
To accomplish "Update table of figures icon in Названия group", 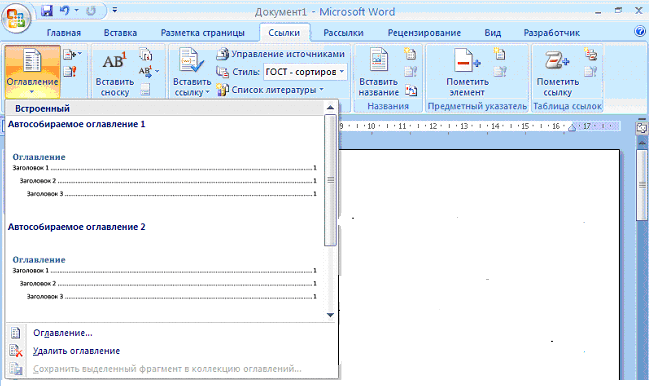I will click(x=411, y=72).
